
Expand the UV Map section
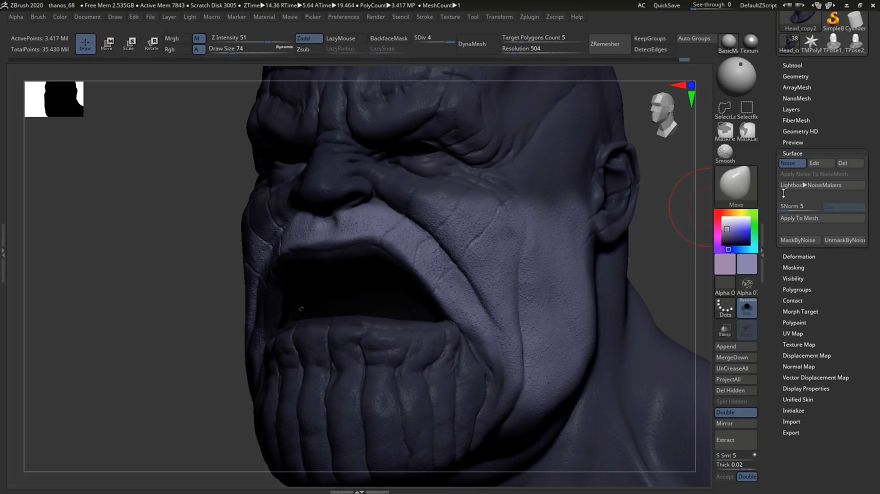pyautogui.click(x=792, y=333)
